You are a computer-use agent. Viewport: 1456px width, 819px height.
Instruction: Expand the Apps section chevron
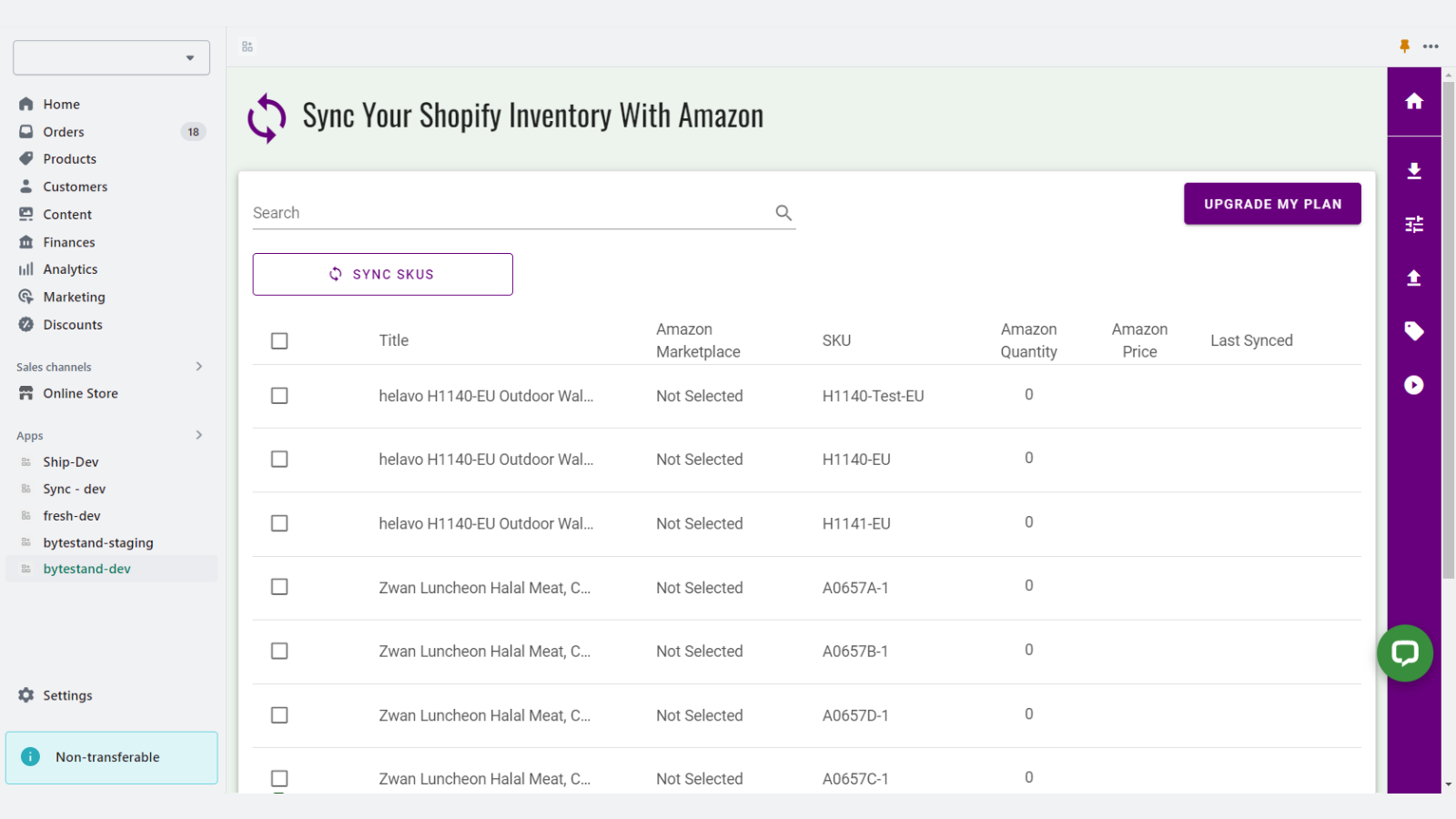[x=198, y=435]
